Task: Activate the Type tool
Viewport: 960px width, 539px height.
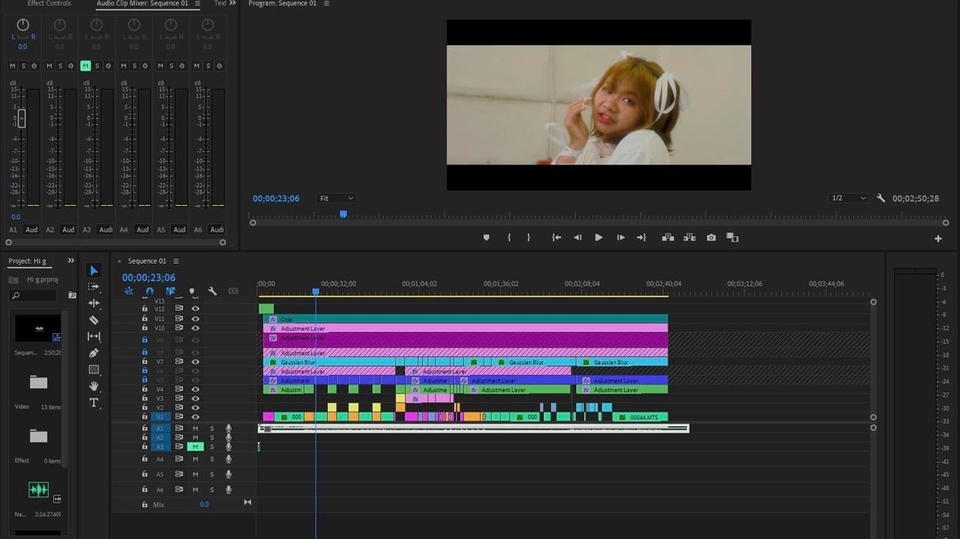Action: (x=94, y=403)
